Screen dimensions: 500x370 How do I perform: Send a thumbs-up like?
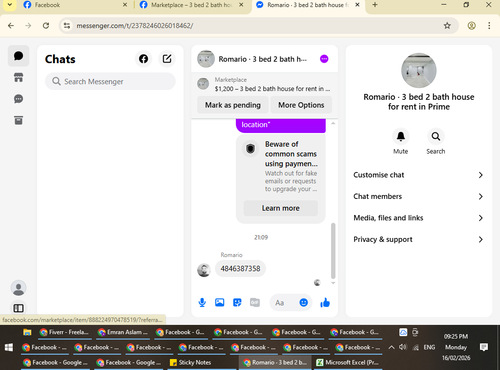click(x=325, y=302)
